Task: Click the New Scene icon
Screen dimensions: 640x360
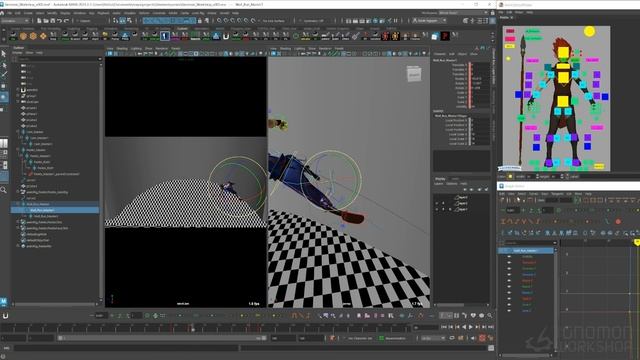Action: pyautogui.click(x=39, y=20)
